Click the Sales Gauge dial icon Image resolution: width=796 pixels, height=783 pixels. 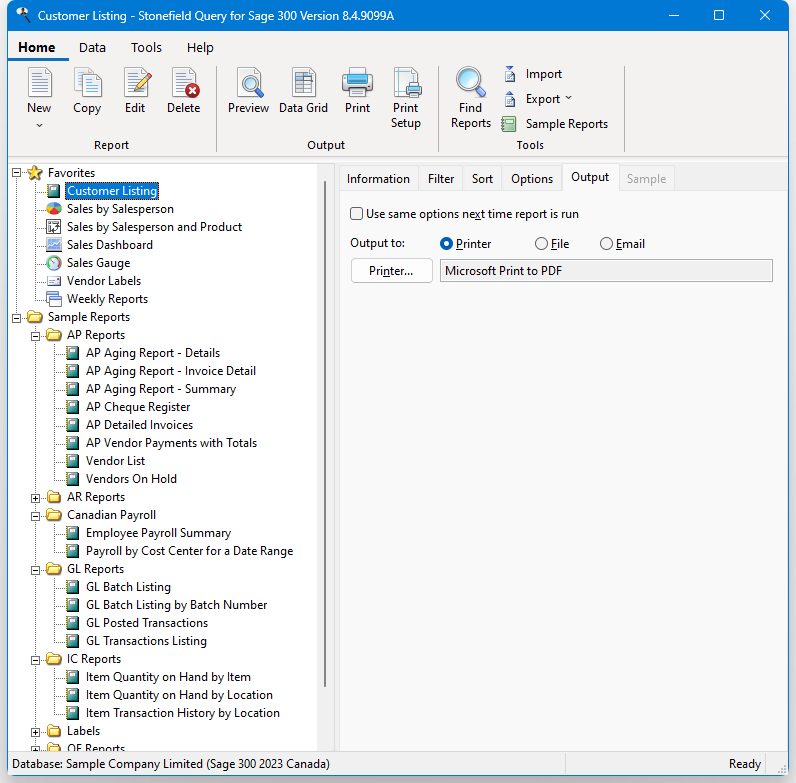pyautogui.click(x=54, y=263)
